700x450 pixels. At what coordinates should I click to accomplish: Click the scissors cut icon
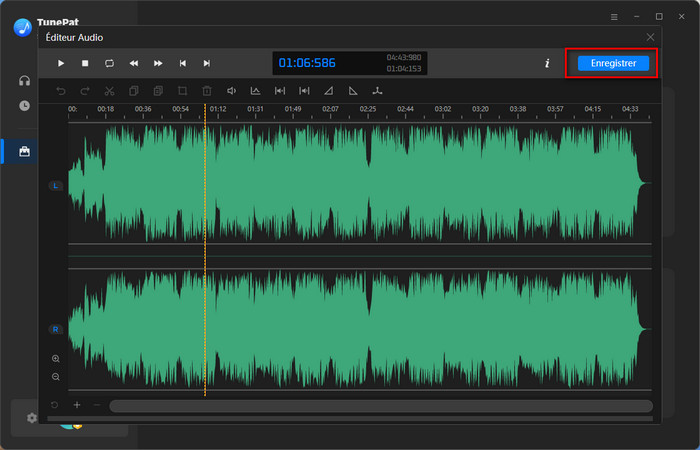110,91
